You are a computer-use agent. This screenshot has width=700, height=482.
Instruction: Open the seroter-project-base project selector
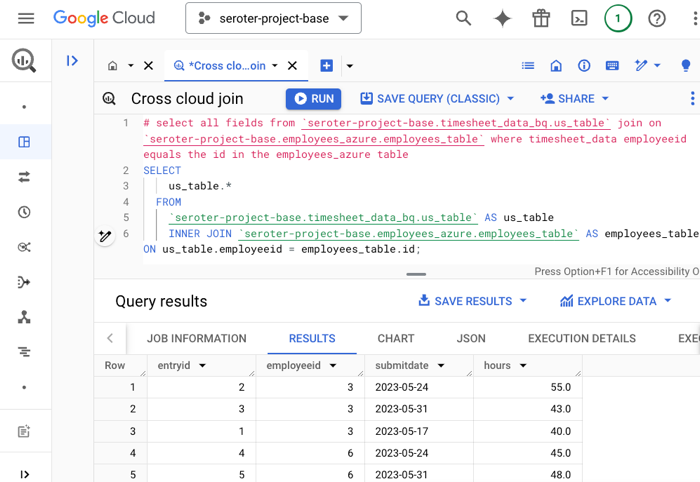pos(273,18)
